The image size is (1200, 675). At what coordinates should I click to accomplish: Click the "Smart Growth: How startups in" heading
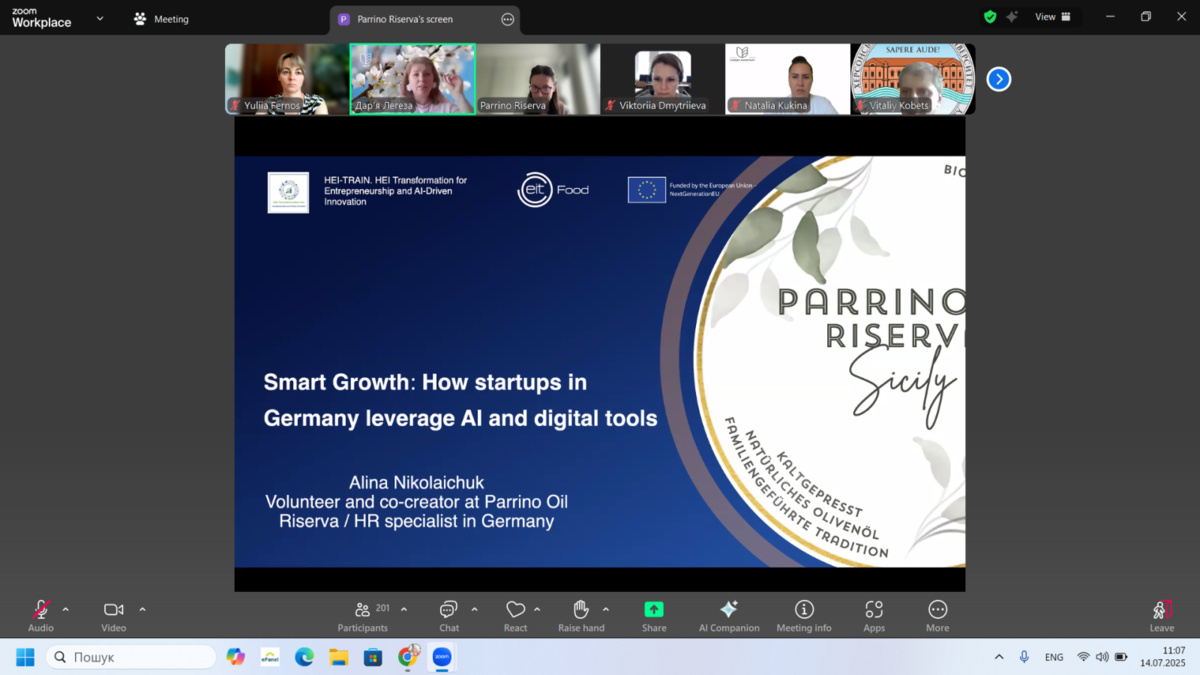(425, 382)
